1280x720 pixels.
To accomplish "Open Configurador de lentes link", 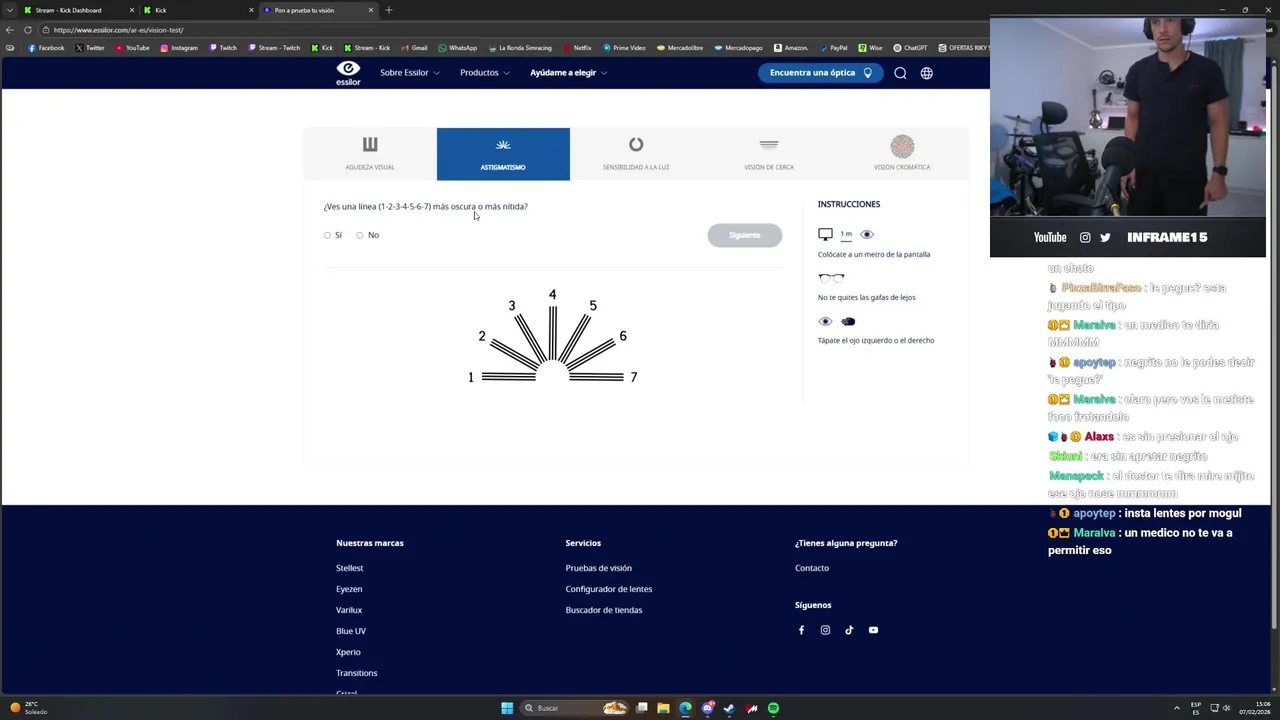I will (609, 589).
